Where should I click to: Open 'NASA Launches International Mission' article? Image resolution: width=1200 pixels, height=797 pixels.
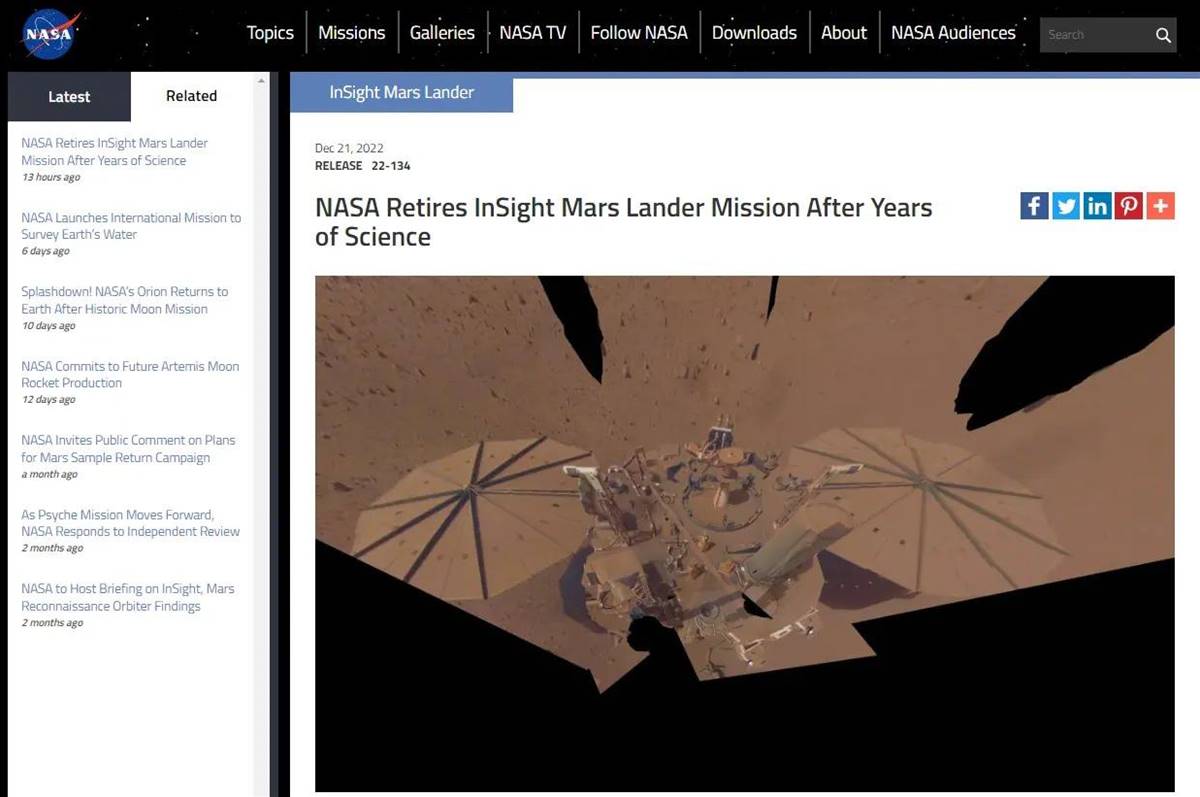[x=131, y=226]
